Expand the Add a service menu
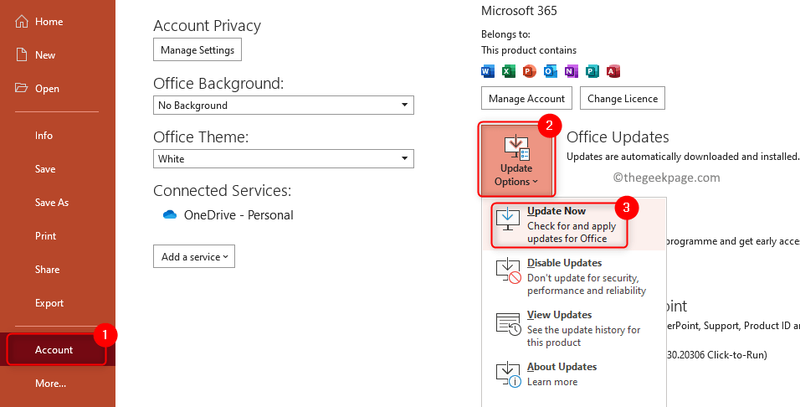 click(194, 257)
